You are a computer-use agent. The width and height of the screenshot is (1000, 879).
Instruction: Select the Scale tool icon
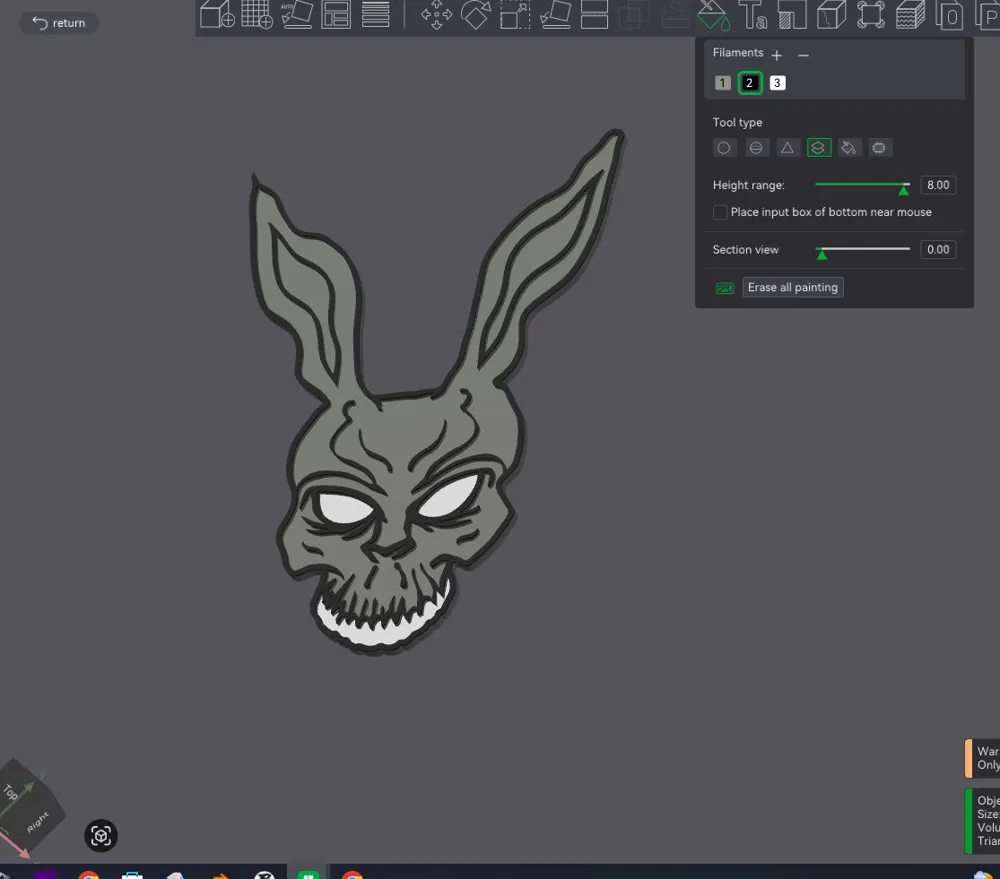[515, 14]
